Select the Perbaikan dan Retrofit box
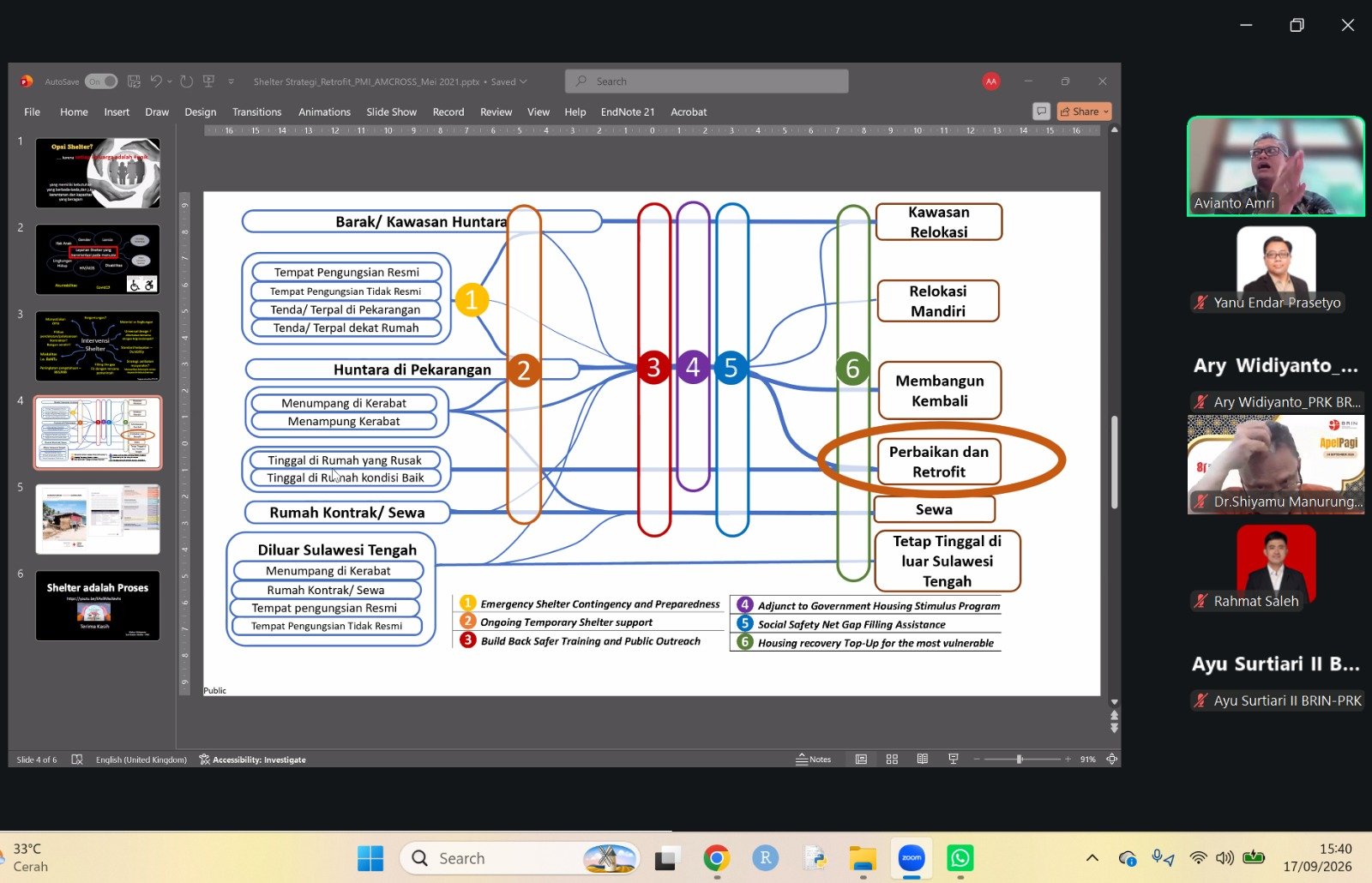The image size is (1372, 883). coord(938,462)
